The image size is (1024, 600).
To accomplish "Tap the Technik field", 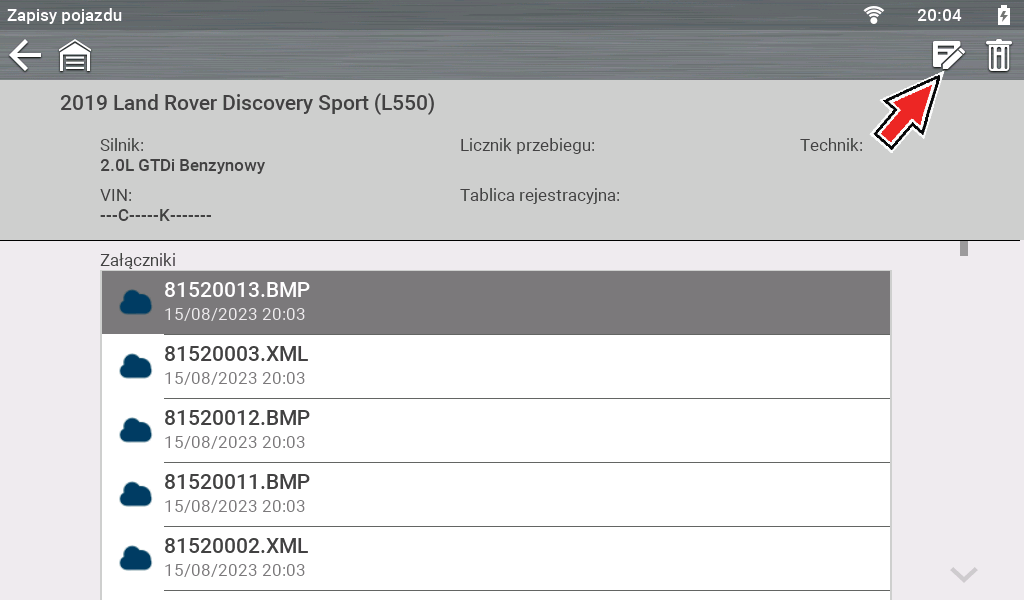I will [831, 146].
